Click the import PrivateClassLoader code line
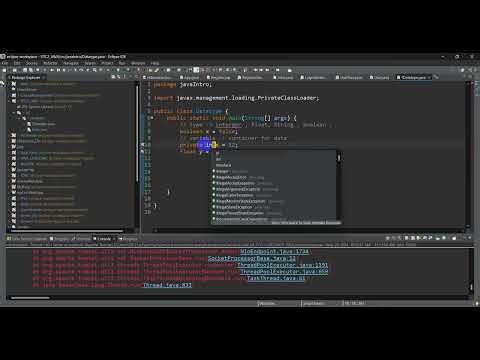The width and height of the screenshot is (480, 360). pyautogui.click(x=237, y=98)
